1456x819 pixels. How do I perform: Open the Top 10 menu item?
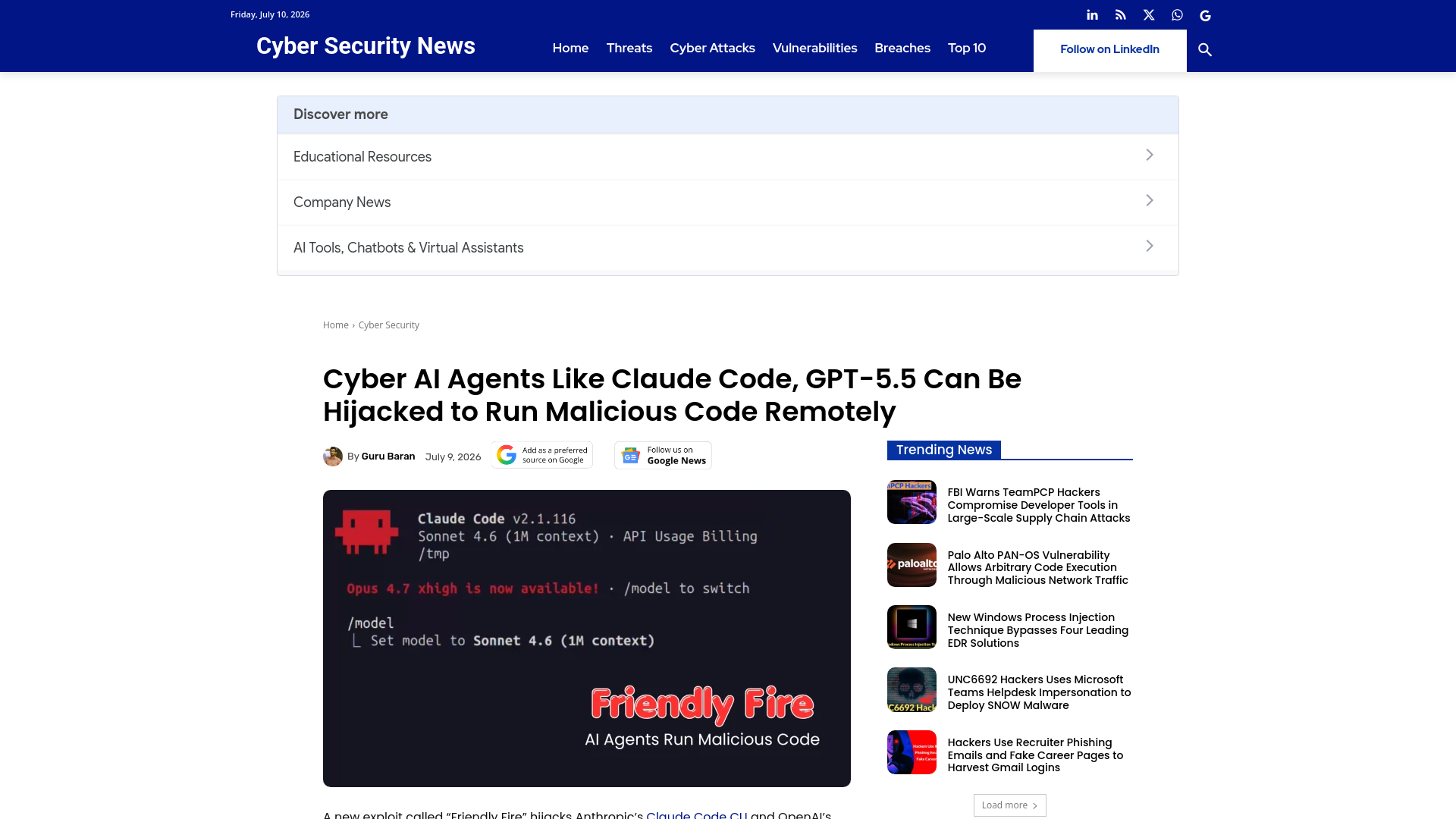tap(967, 49)
